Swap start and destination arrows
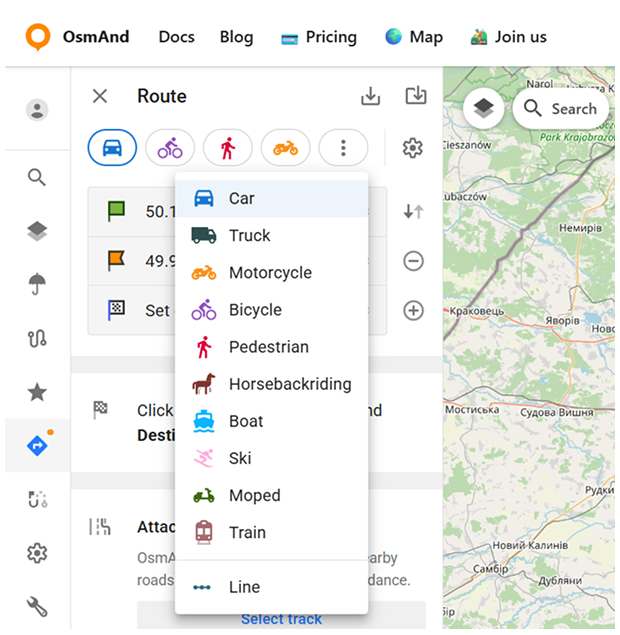The image size is (620, 635). coord(413,211)
